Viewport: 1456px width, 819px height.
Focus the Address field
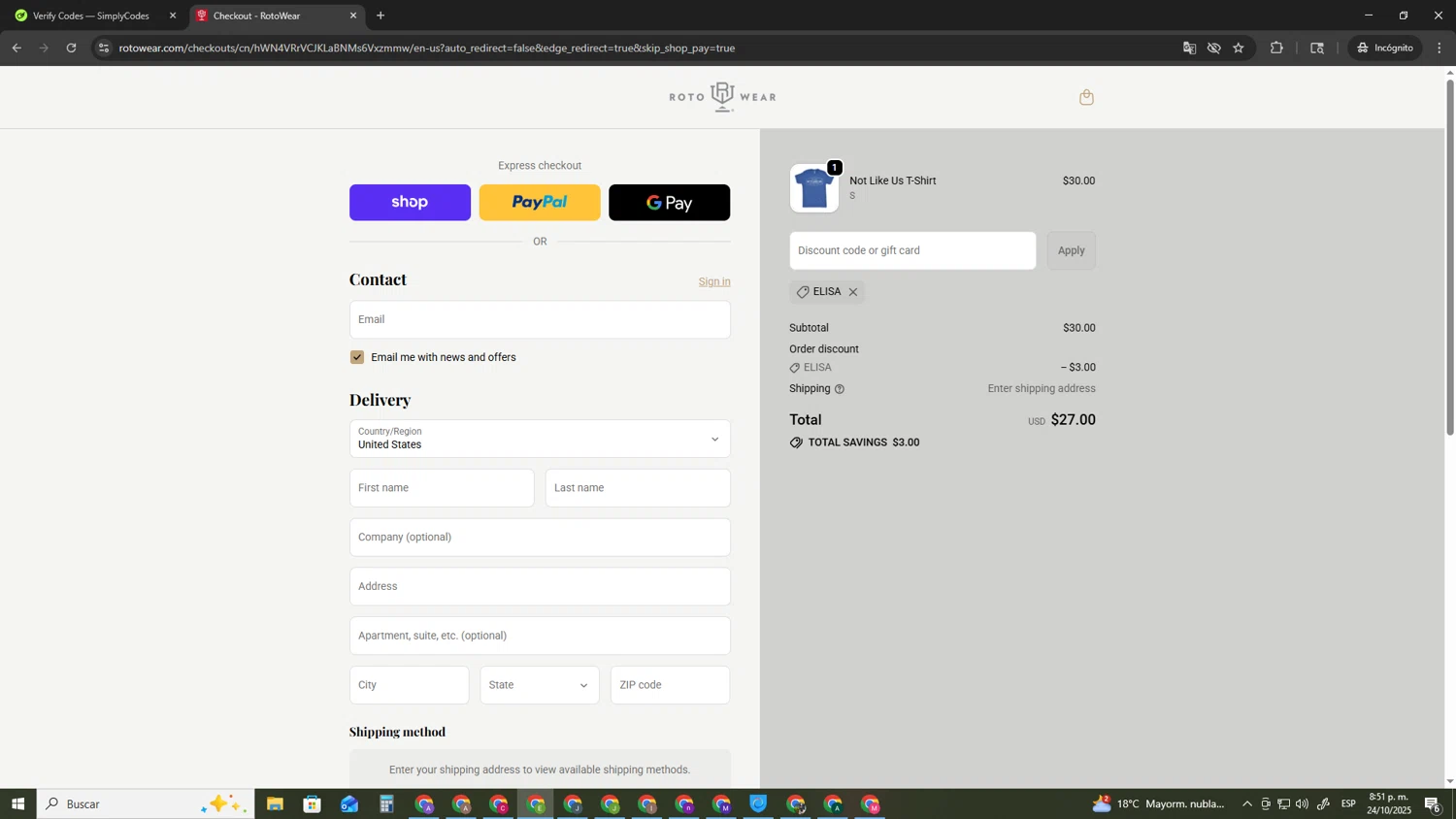[x=540, y=587]
